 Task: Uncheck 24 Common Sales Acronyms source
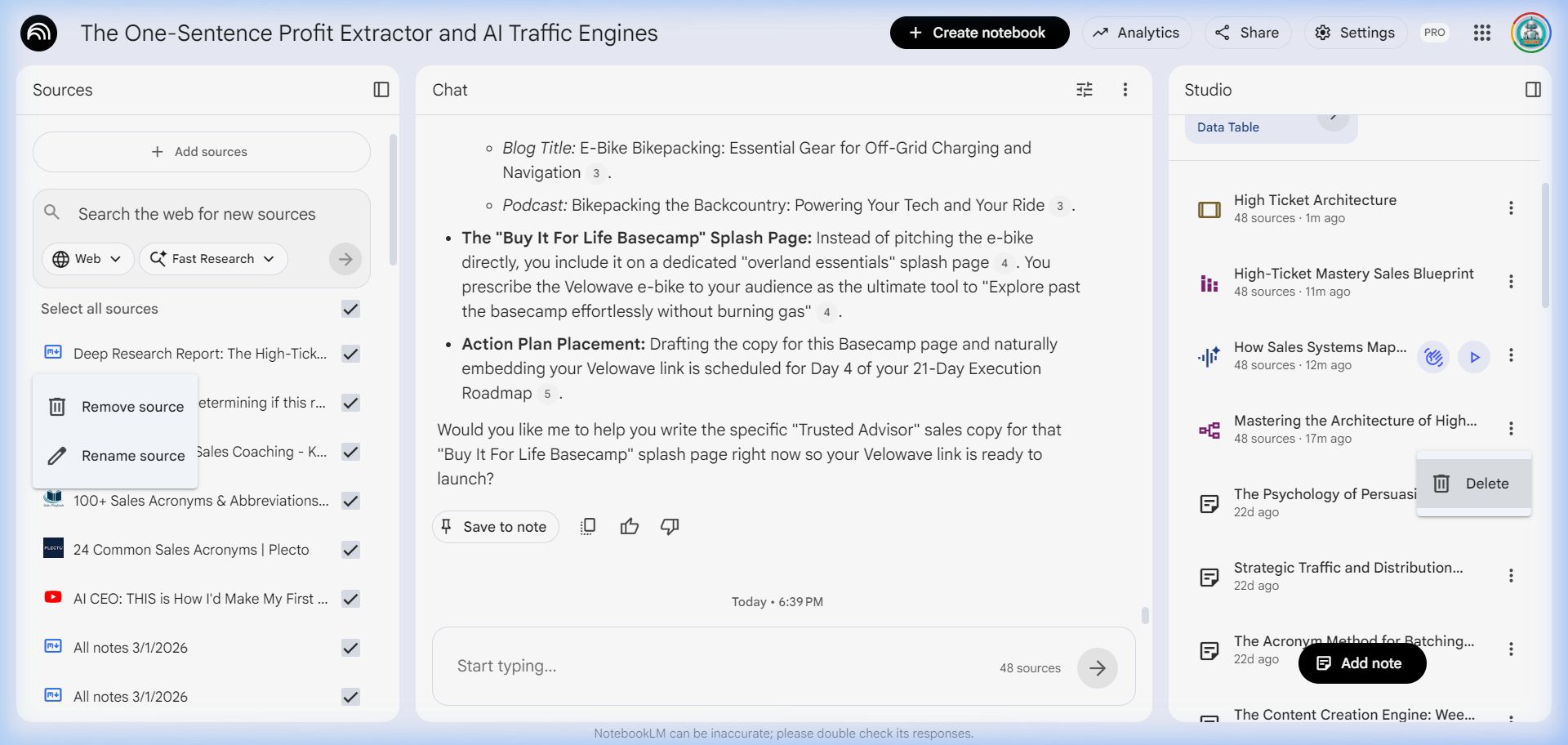(350, 550)
